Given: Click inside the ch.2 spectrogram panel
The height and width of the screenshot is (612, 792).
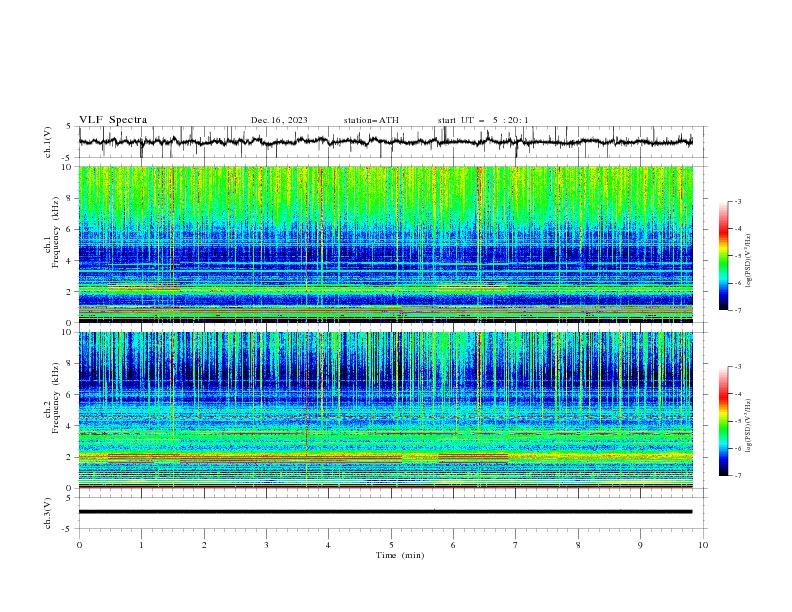Looking at the screenshot, I should 385,410.
